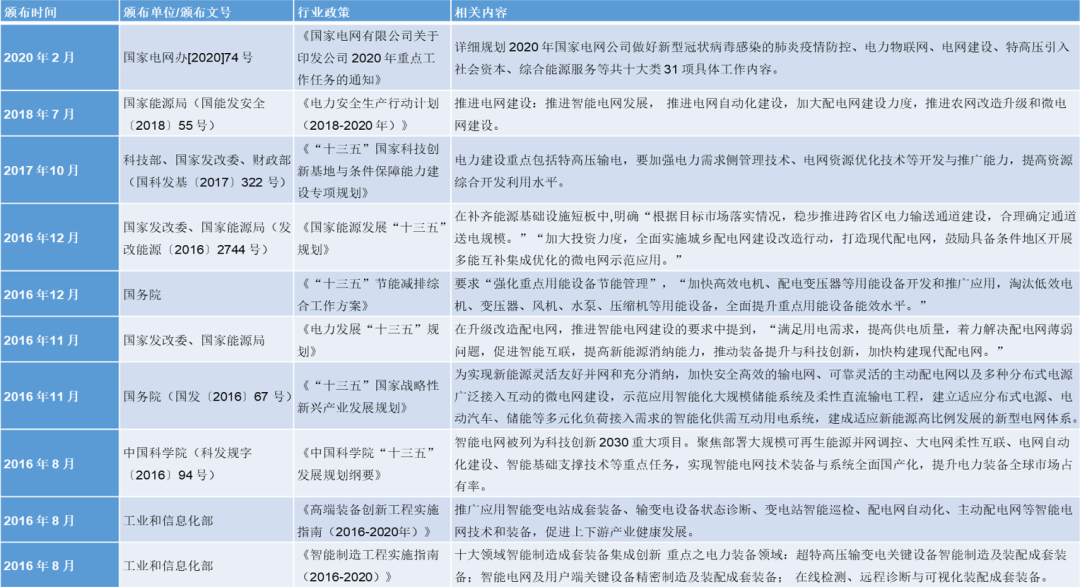Screen dimensions: 1080x587
Task: Click content starting 智能电网被列为科技创新2030重大项目
Action: coord(765,464)
